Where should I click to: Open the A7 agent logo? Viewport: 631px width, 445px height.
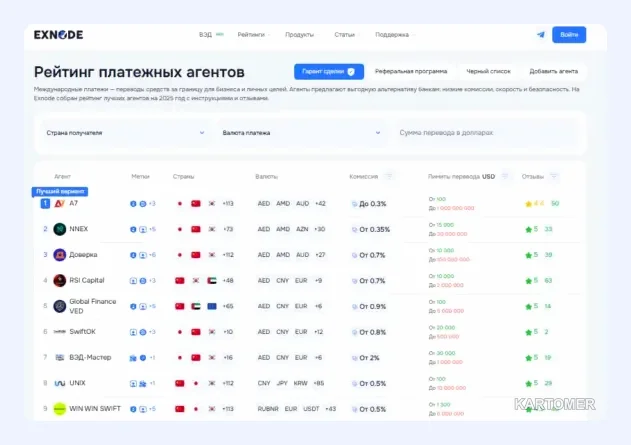point(60,204)
